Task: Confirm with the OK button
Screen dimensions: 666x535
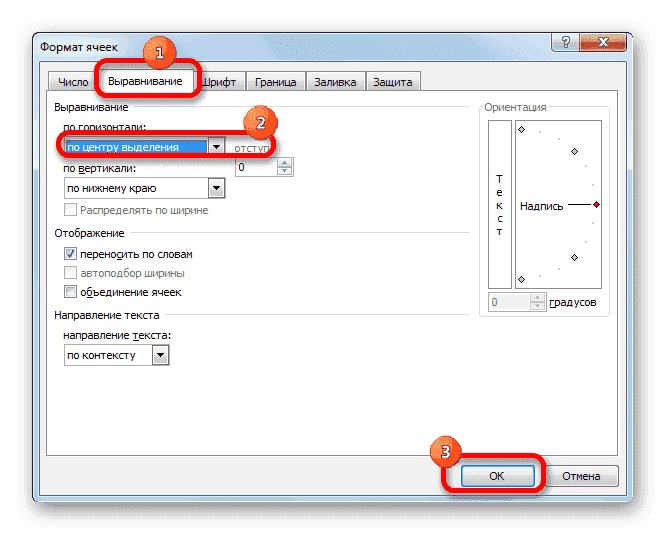Action: pyautogui.click(x=497, y=476)
